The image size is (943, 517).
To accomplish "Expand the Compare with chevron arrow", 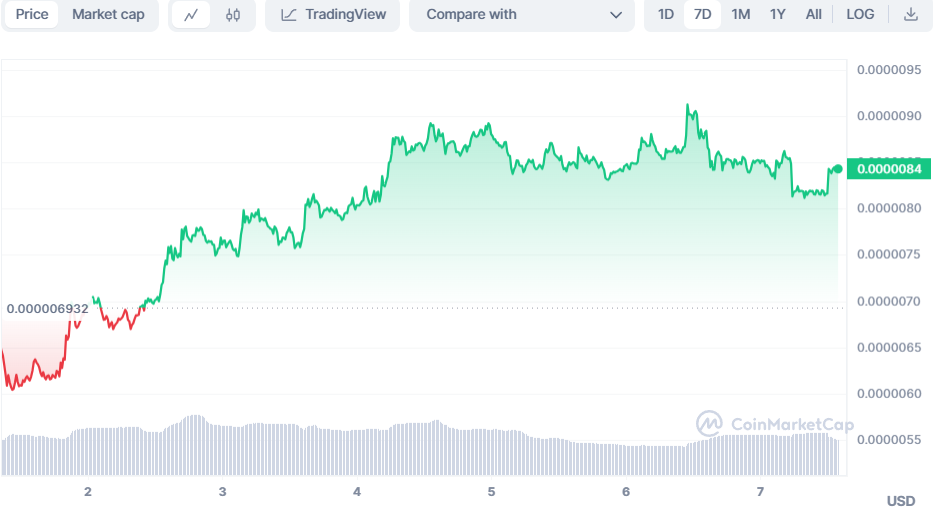I will 615,15.
